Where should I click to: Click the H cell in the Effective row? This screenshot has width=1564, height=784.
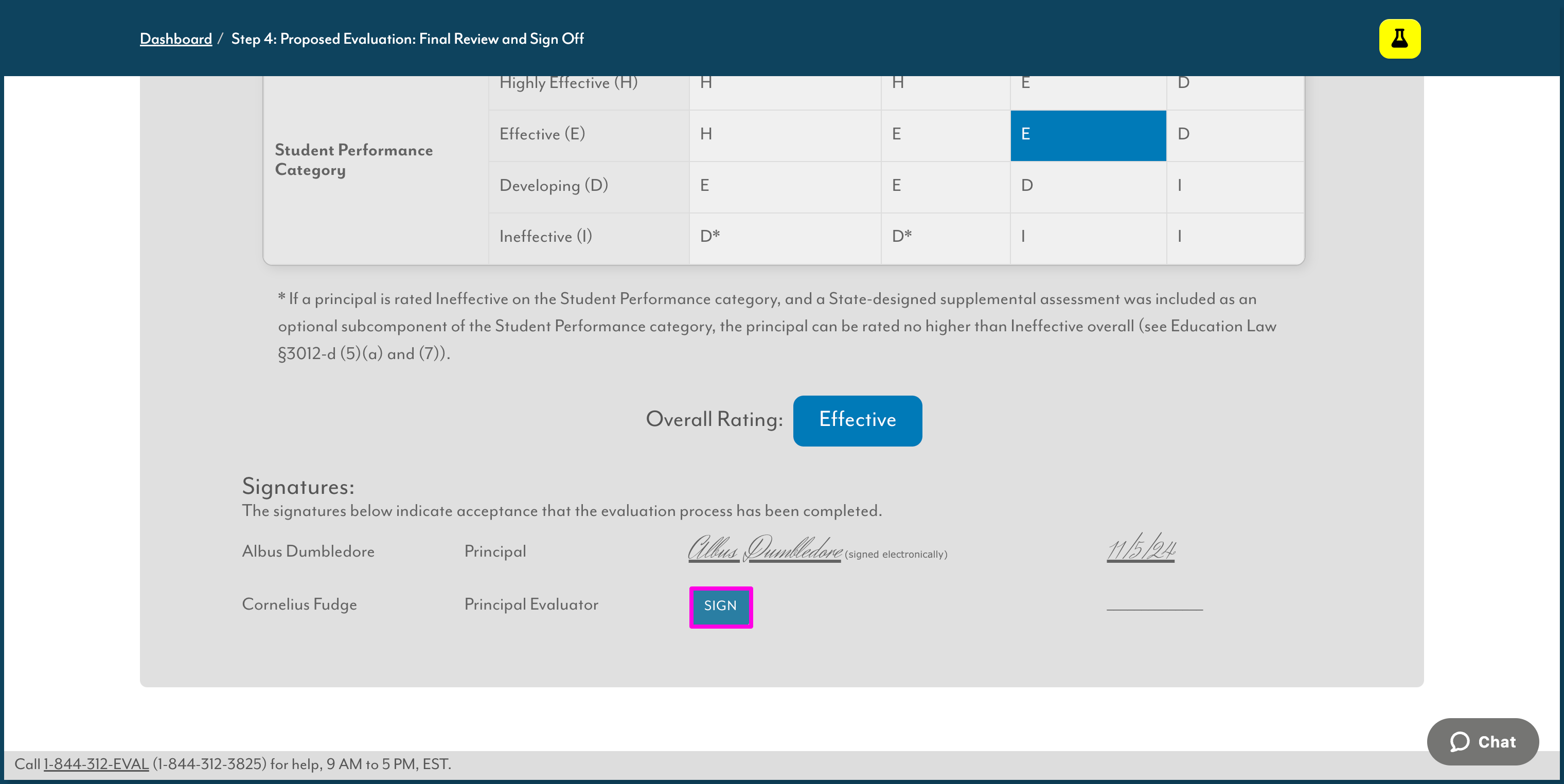[x=785, y=135]
